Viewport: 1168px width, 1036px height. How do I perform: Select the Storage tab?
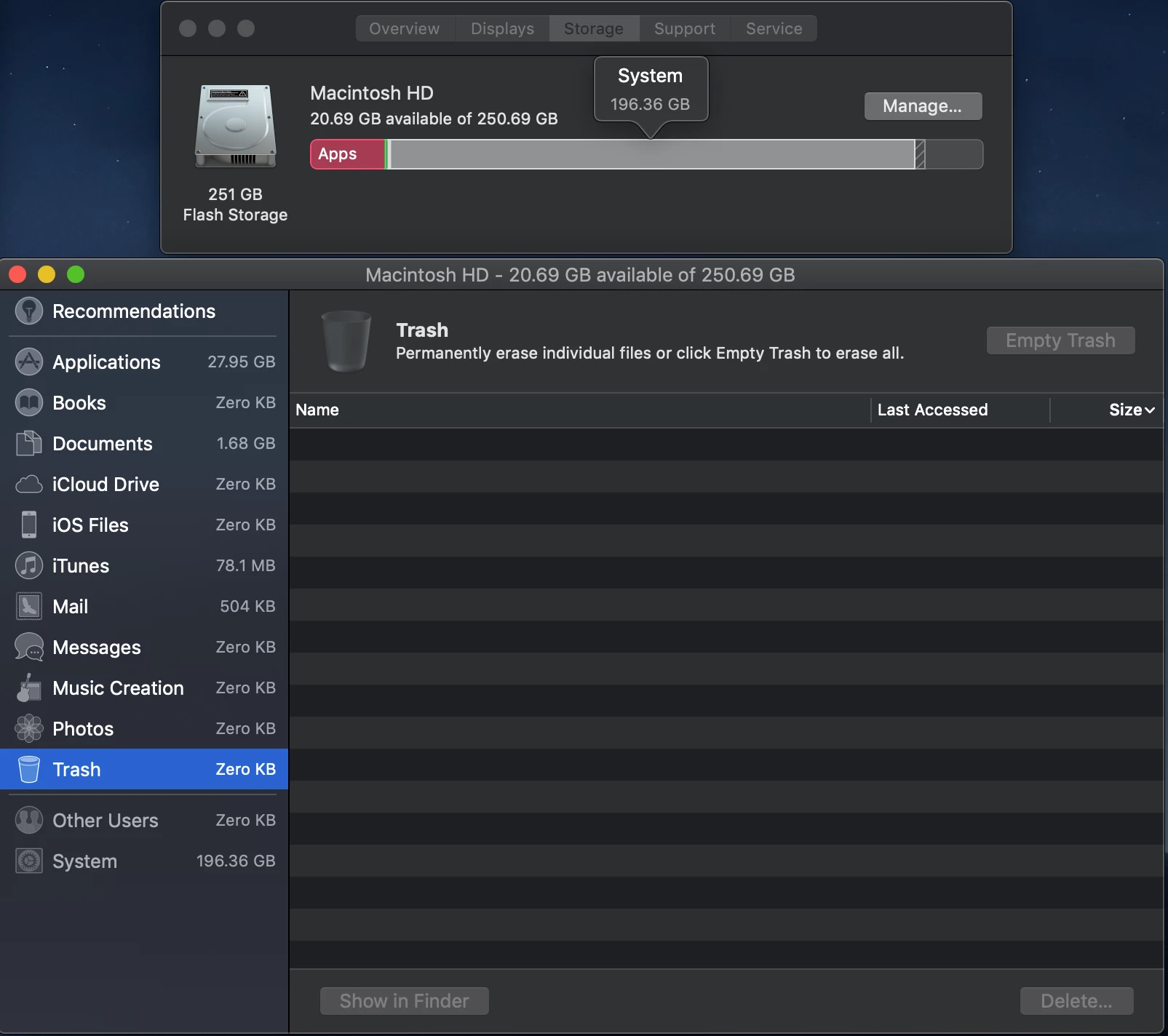[594, 28]
